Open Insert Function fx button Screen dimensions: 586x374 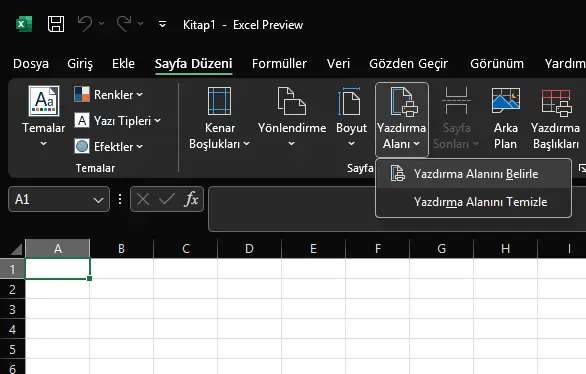click(x=191, y=199)
